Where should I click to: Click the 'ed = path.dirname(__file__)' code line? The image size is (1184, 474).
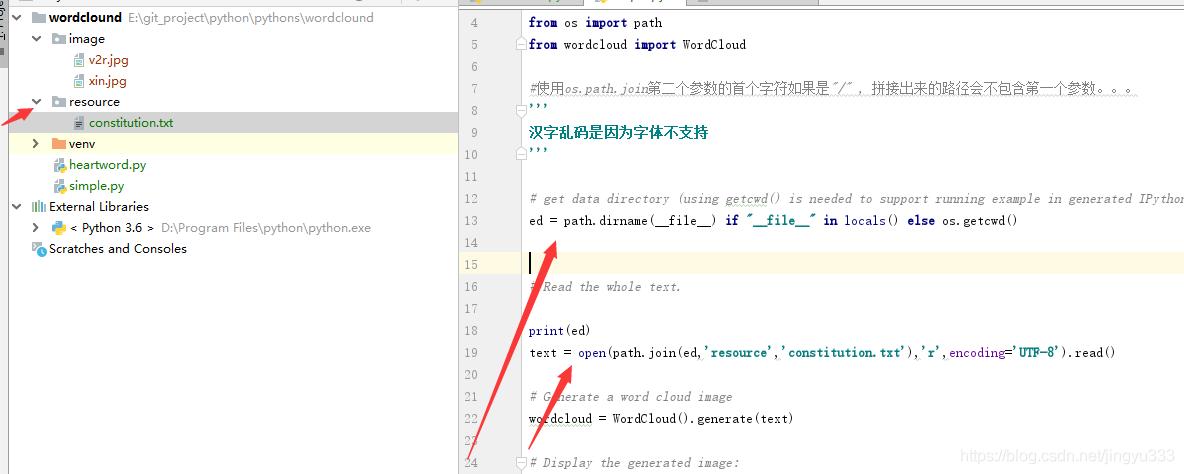tap(774, 221)
